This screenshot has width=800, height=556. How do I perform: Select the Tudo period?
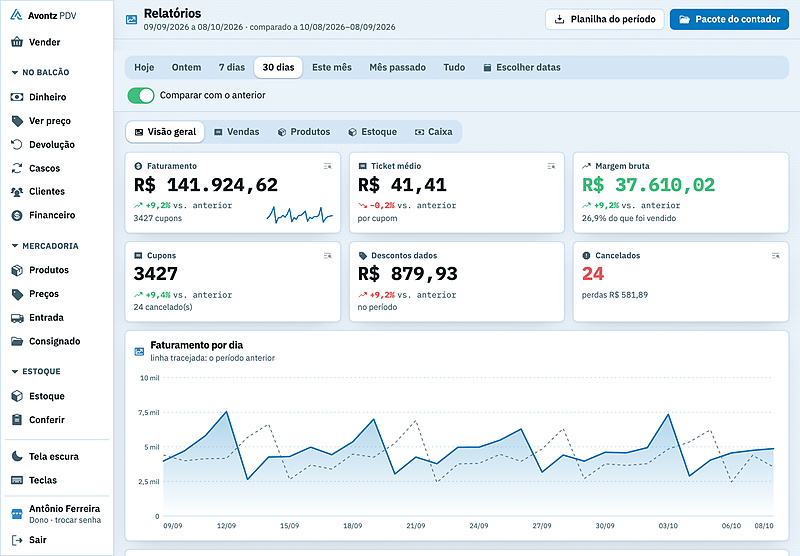(x=454, y=67)
